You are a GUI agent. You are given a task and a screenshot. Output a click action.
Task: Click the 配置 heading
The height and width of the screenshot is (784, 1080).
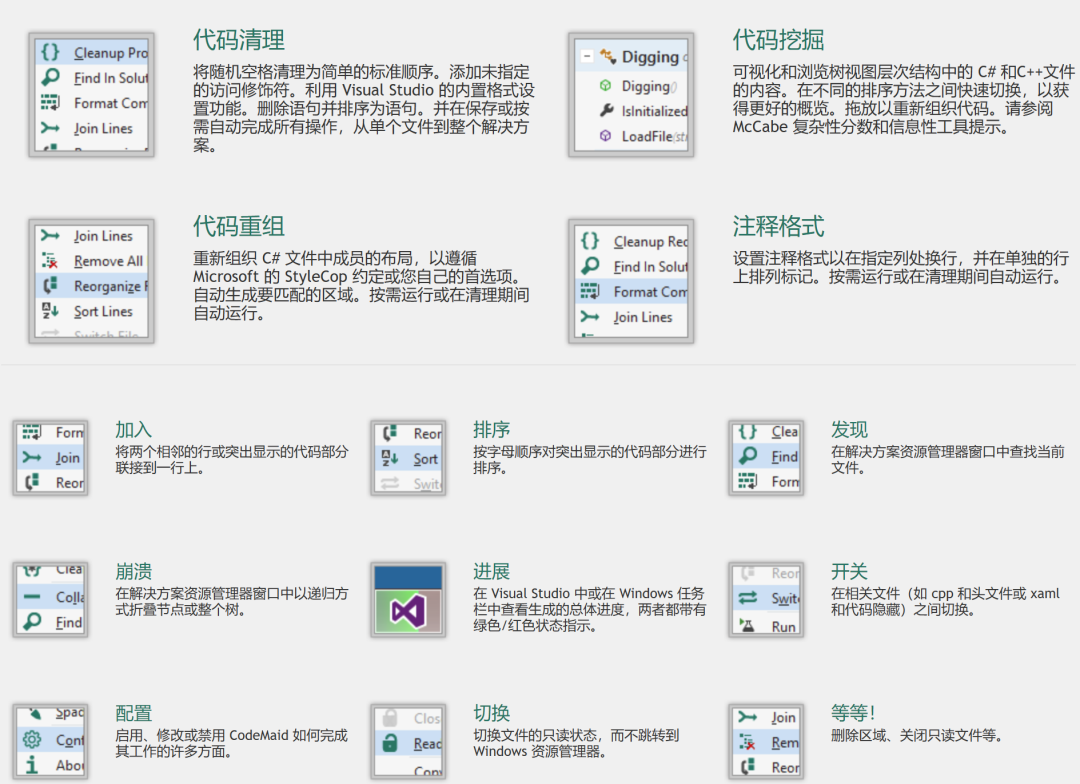pos(133,713)
